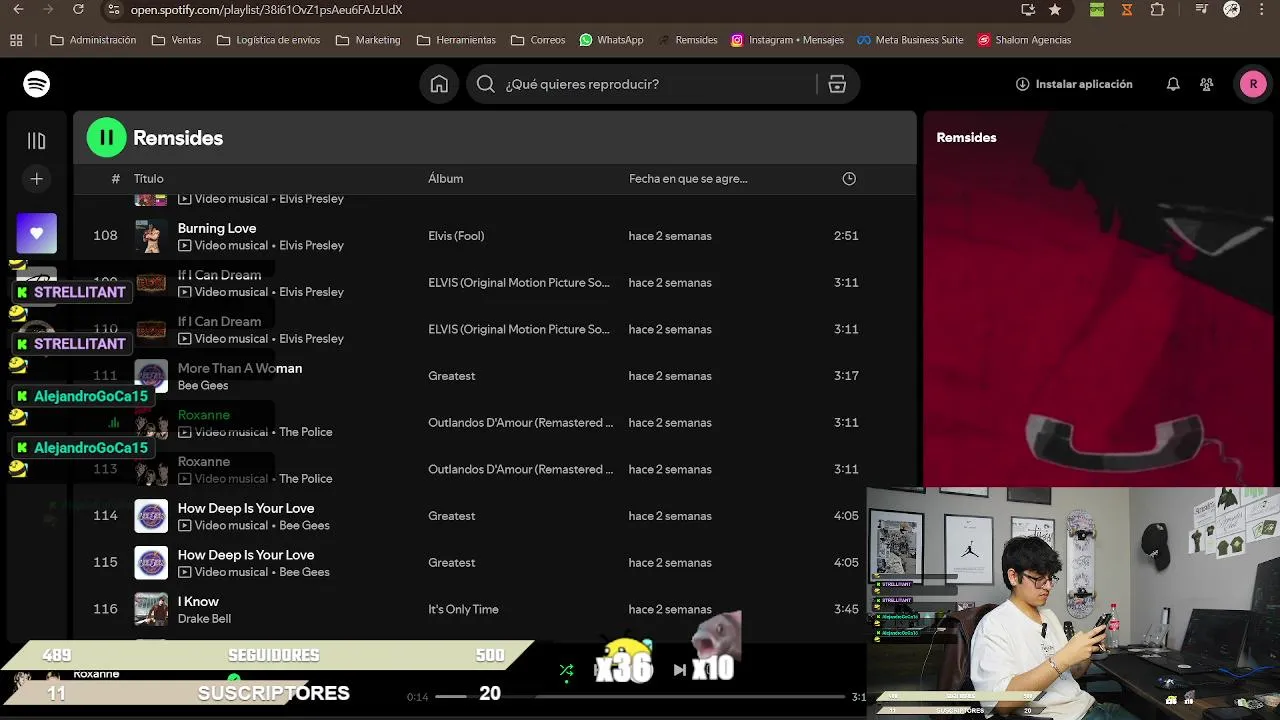This screenshot has height=720, width=1280.
Task: Open Elvis Presley artist under Burning Love
Action: (311, 245)
